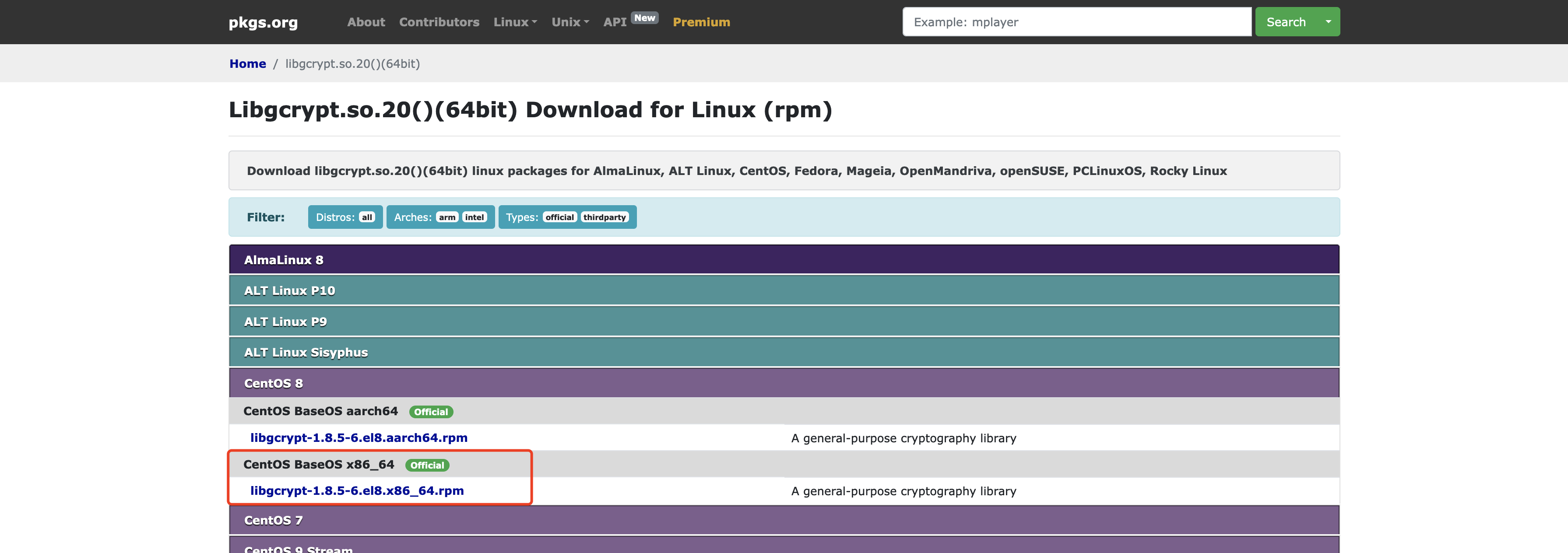Click the description in the x86_64 package row

(904, 491)
